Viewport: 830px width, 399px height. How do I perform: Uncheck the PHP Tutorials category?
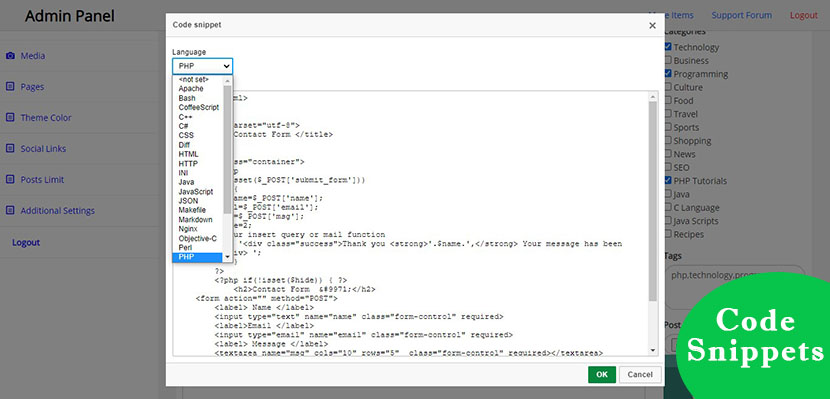668,180
